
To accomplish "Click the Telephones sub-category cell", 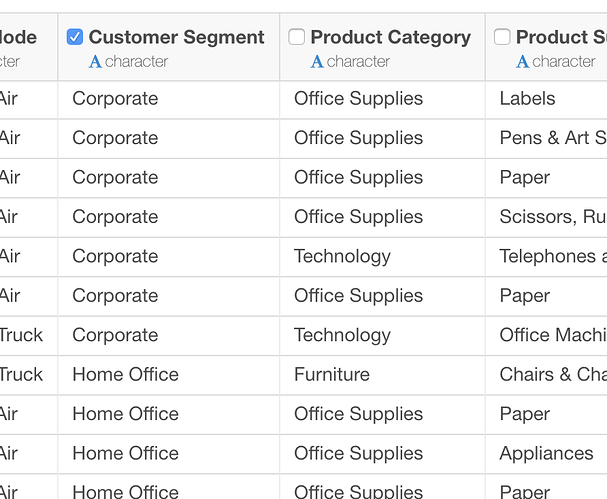I will (546, 257).
